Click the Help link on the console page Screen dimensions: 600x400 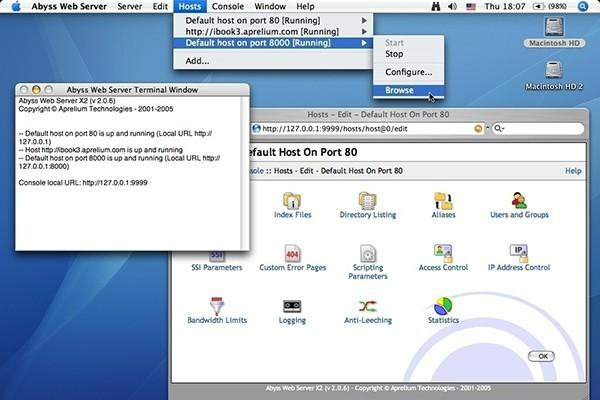tap(573, 171)
